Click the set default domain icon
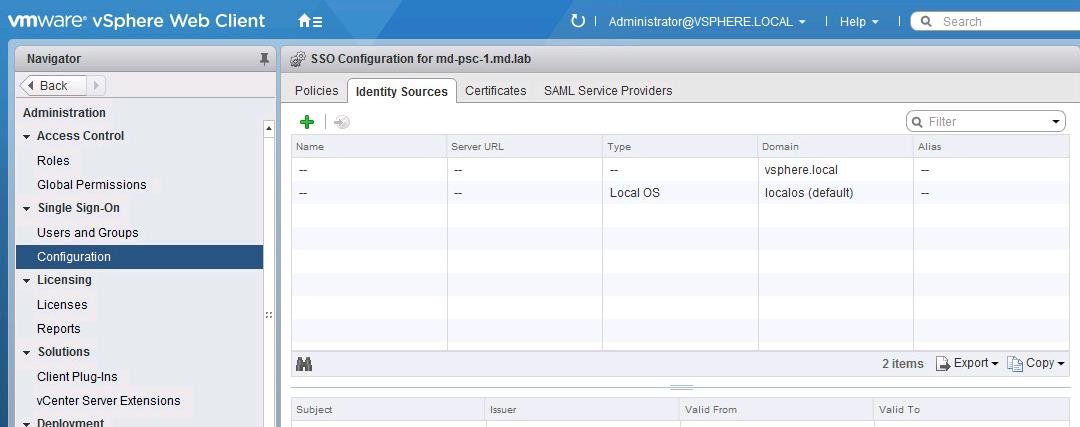The image size is (1080, 427). (x=342, y=122)
